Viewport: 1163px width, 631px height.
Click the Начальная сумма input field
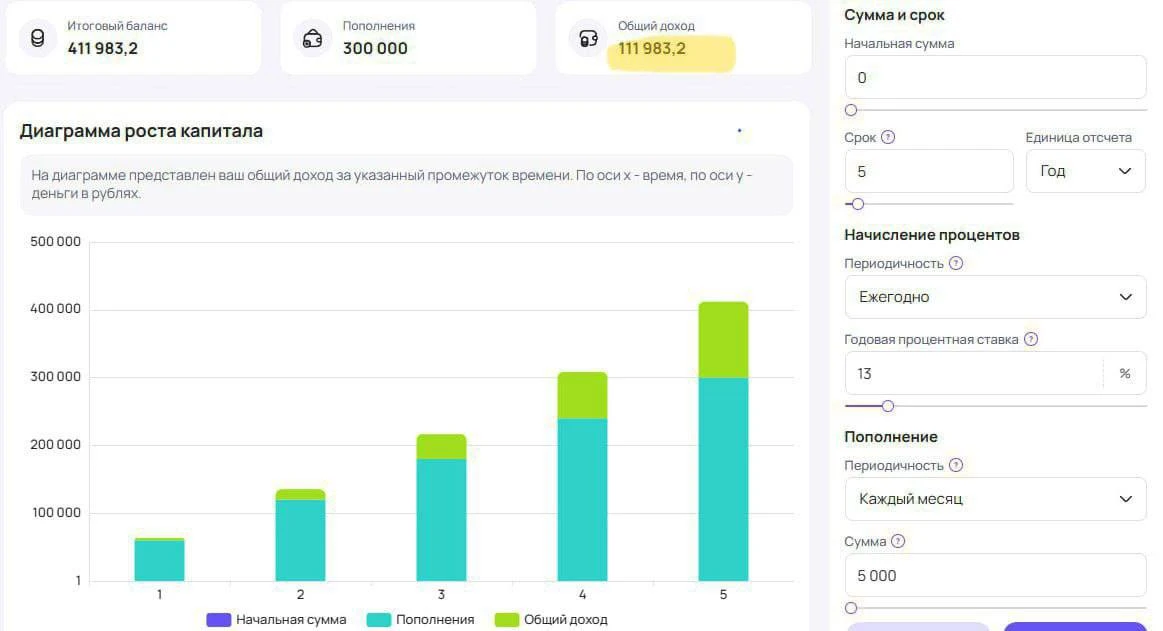[995, 77]
